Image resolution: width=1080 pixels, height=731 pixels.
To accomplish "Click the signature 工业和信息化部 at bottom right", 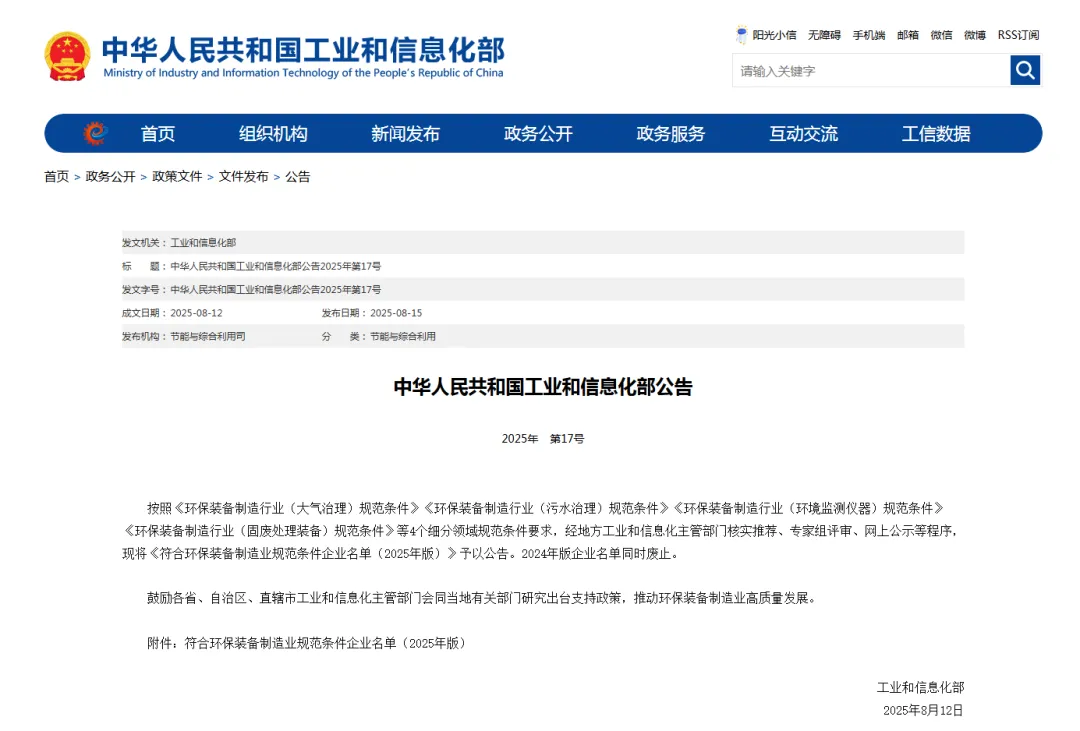I will tap(920, 687).
